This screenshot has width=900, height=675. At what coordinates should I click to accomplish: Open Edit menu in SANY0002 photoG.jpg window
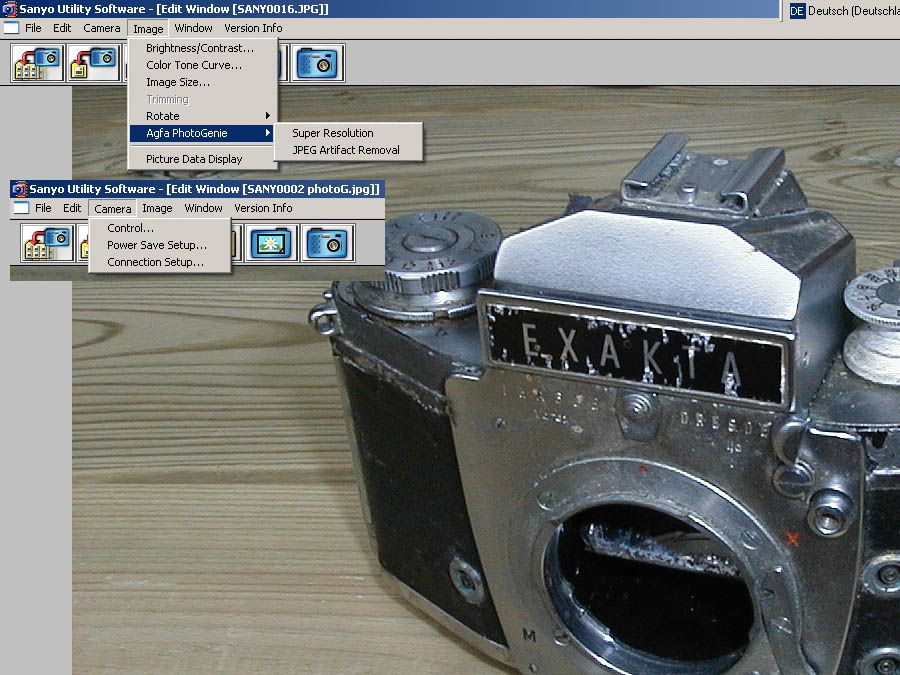72,208
